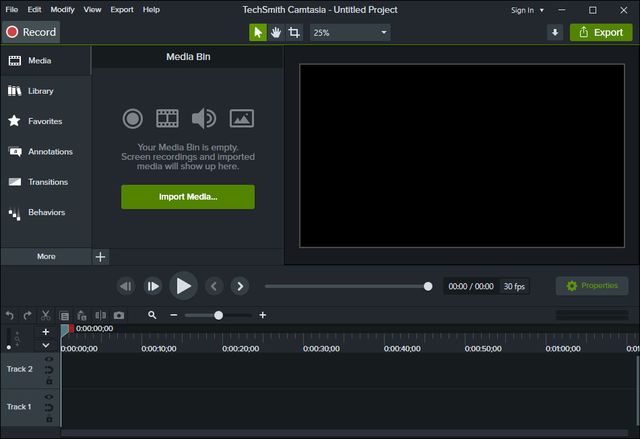This screenshot has height=439, width=640.
Task: Click the Undo arrow in timeline toolbar
Action: click(x=10, y=315)
